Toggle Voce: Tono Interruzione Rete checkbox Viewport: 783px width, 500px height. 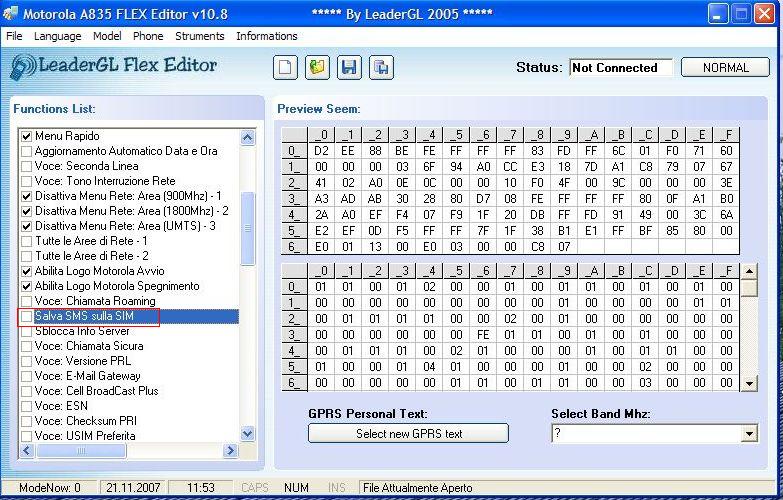click(x=26, y=181)
